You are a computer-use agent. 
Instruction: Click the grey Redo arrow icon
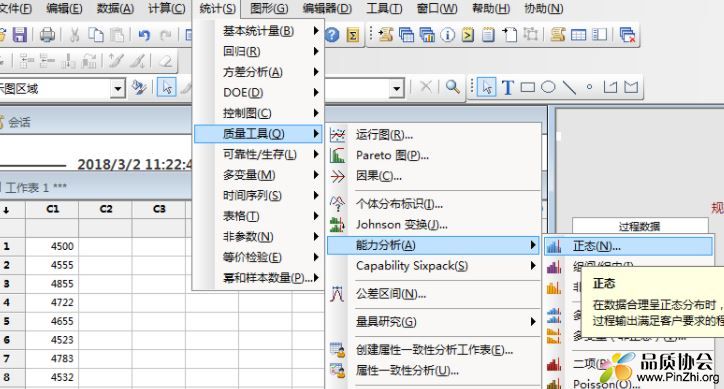point(165,35)
